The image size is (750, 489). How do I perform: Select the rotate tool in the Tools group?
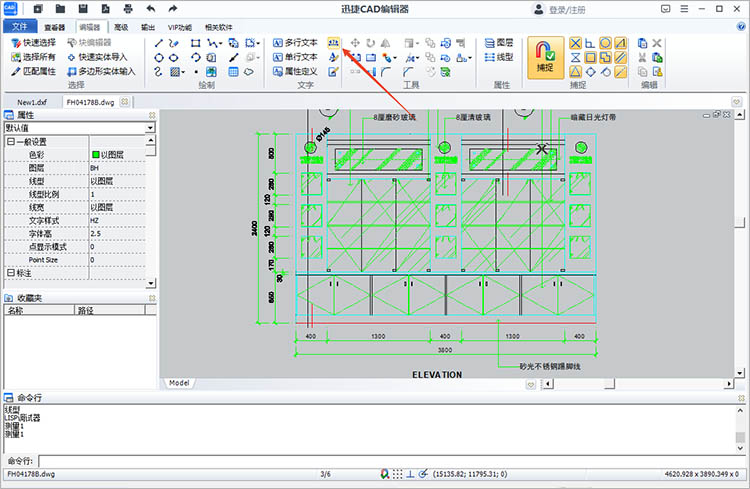371,43
